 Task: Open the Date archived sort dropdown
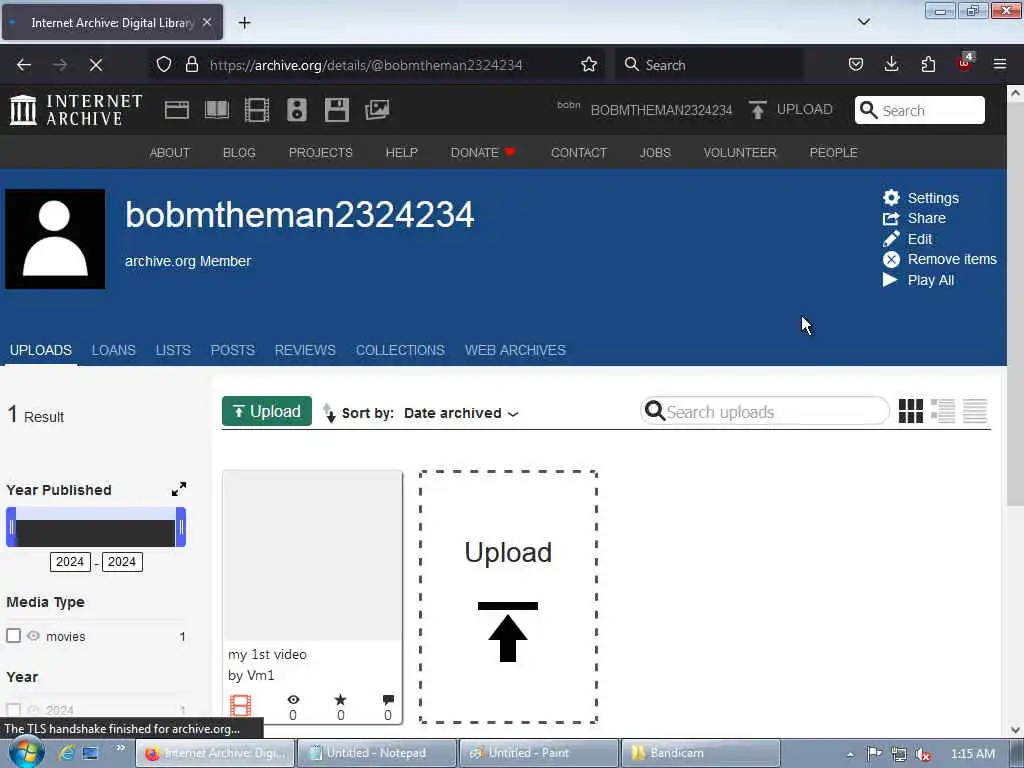coord(461,413)
